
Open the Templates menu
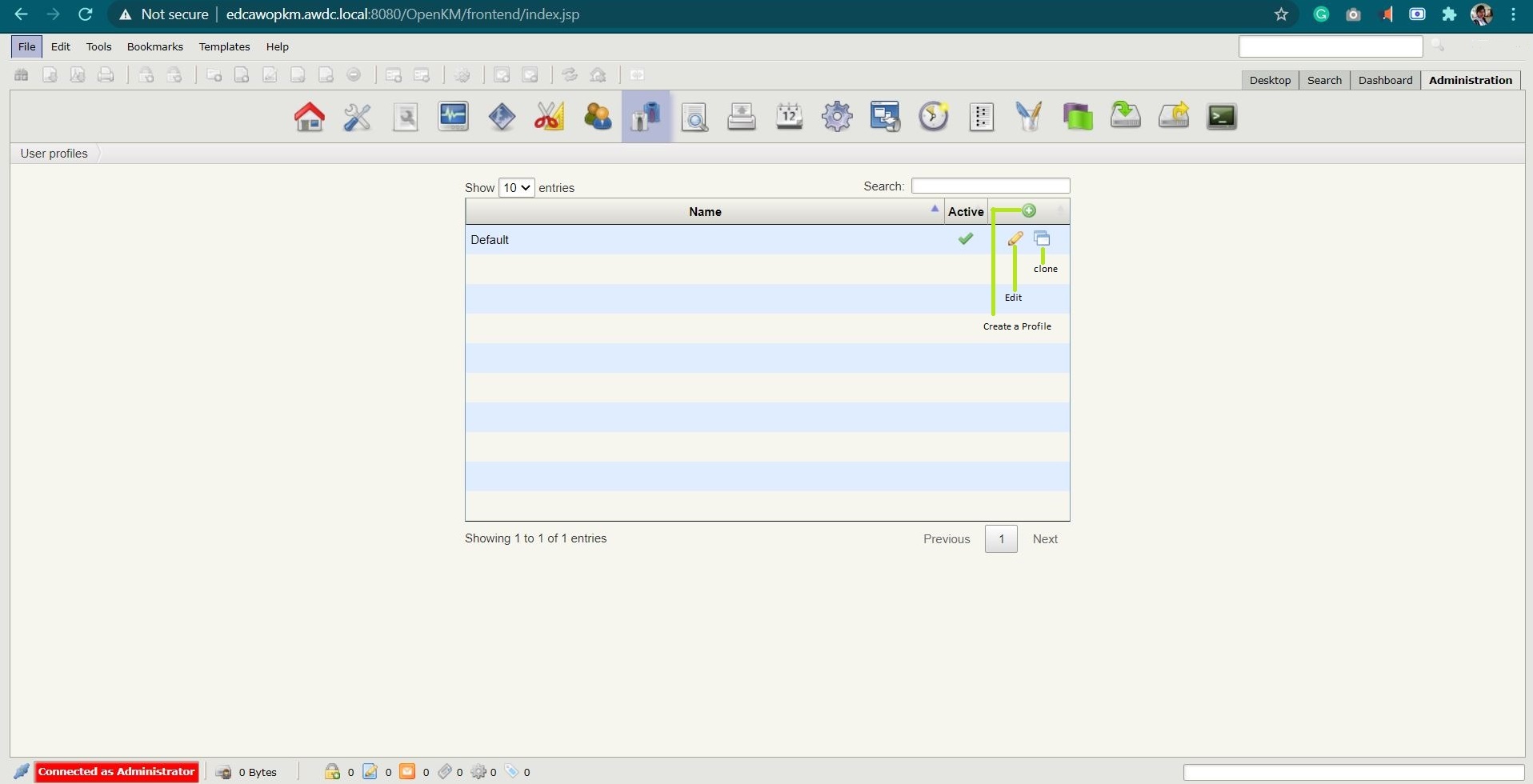click(x=224, y=46)
